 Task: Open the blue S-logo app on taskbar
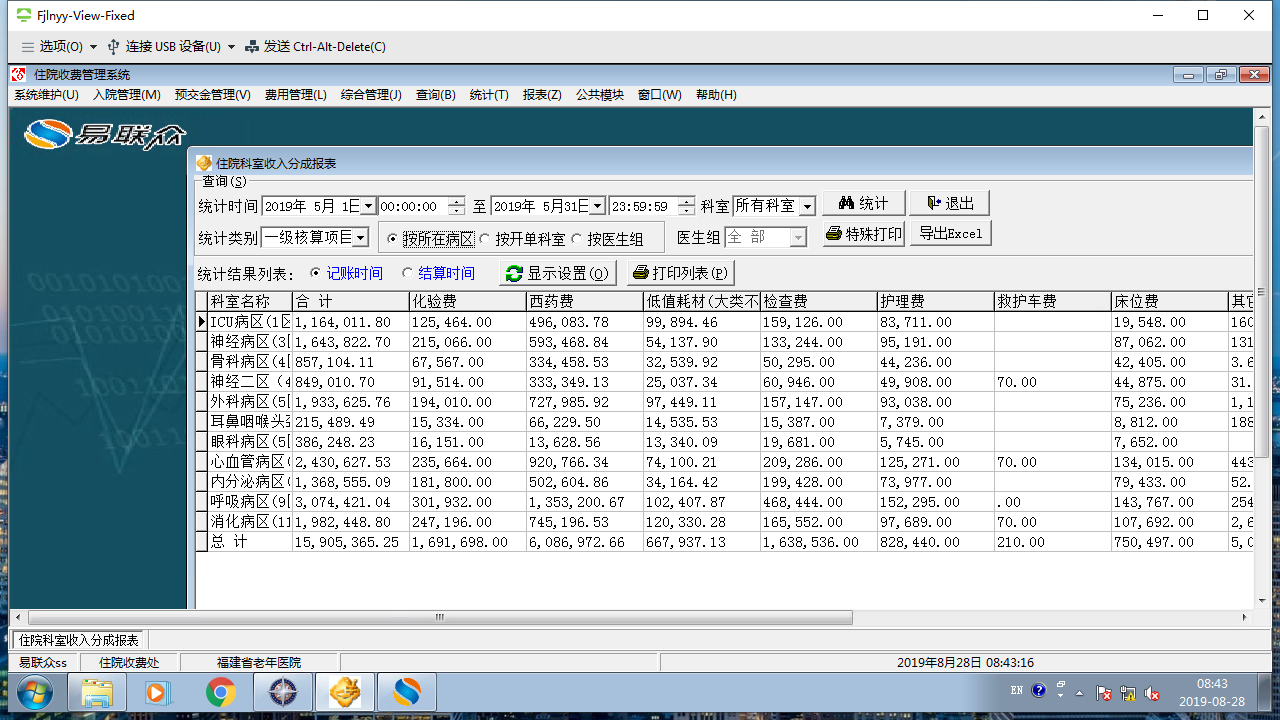pyautogui.click(x=407, y=691)
